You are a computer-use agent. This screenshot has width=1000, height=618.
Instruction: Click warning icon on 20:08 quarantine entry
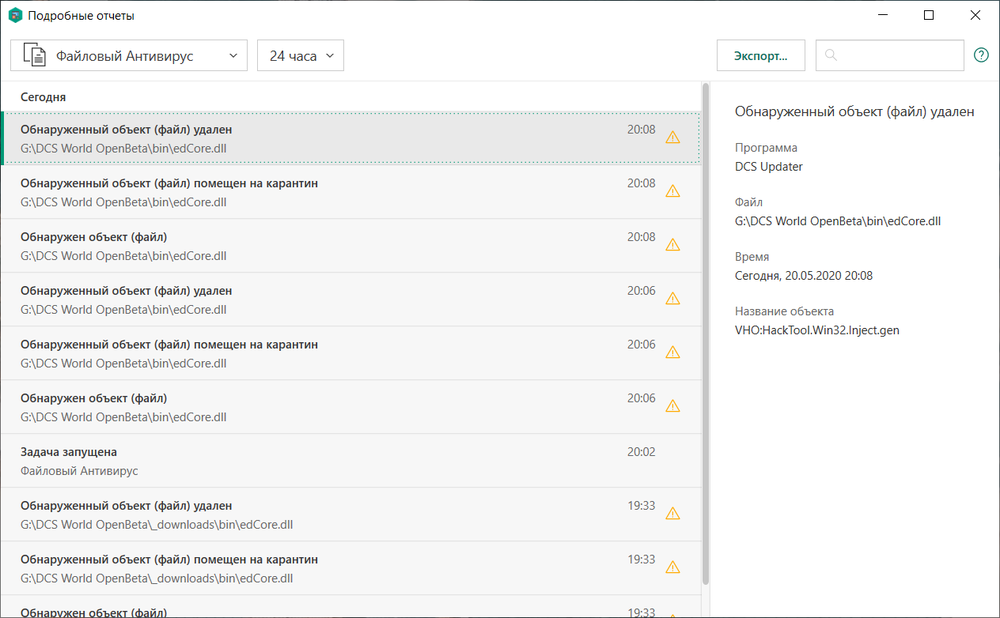pos(673,191)
